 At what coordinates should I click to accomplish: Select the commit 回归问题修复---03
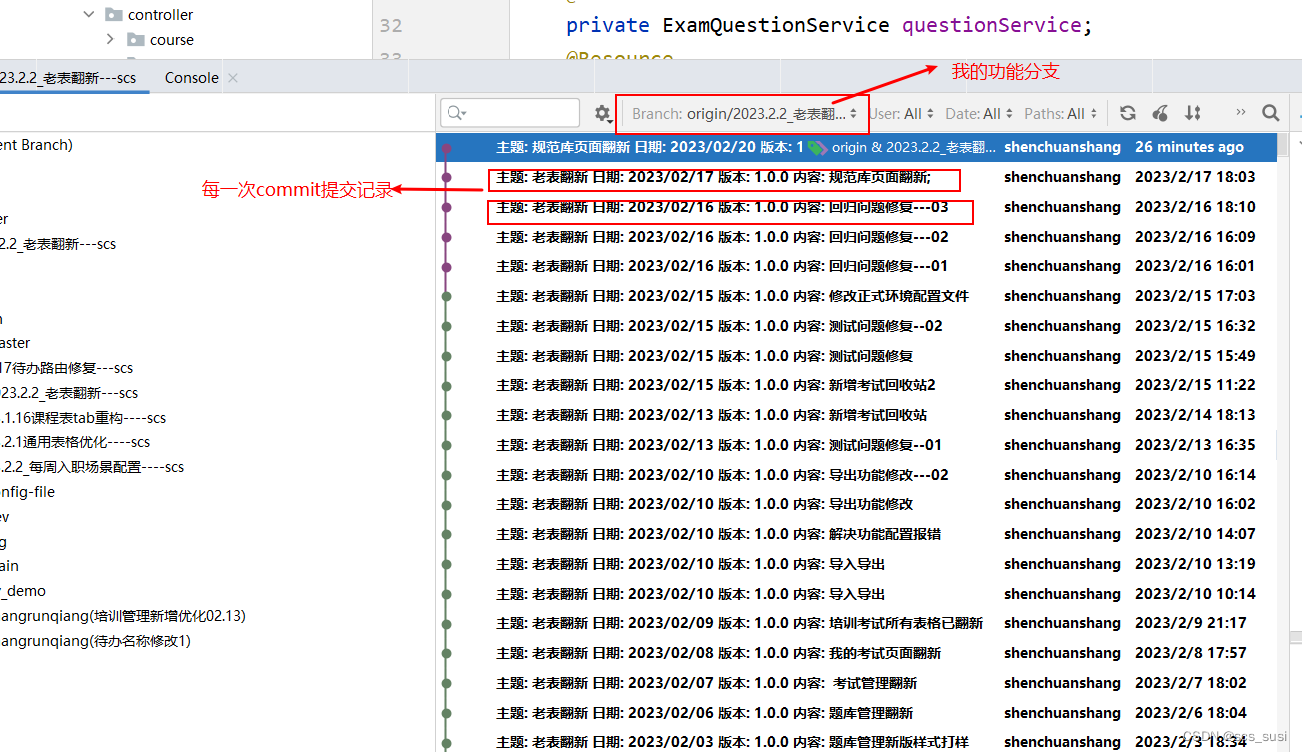[x=856, y=207]
